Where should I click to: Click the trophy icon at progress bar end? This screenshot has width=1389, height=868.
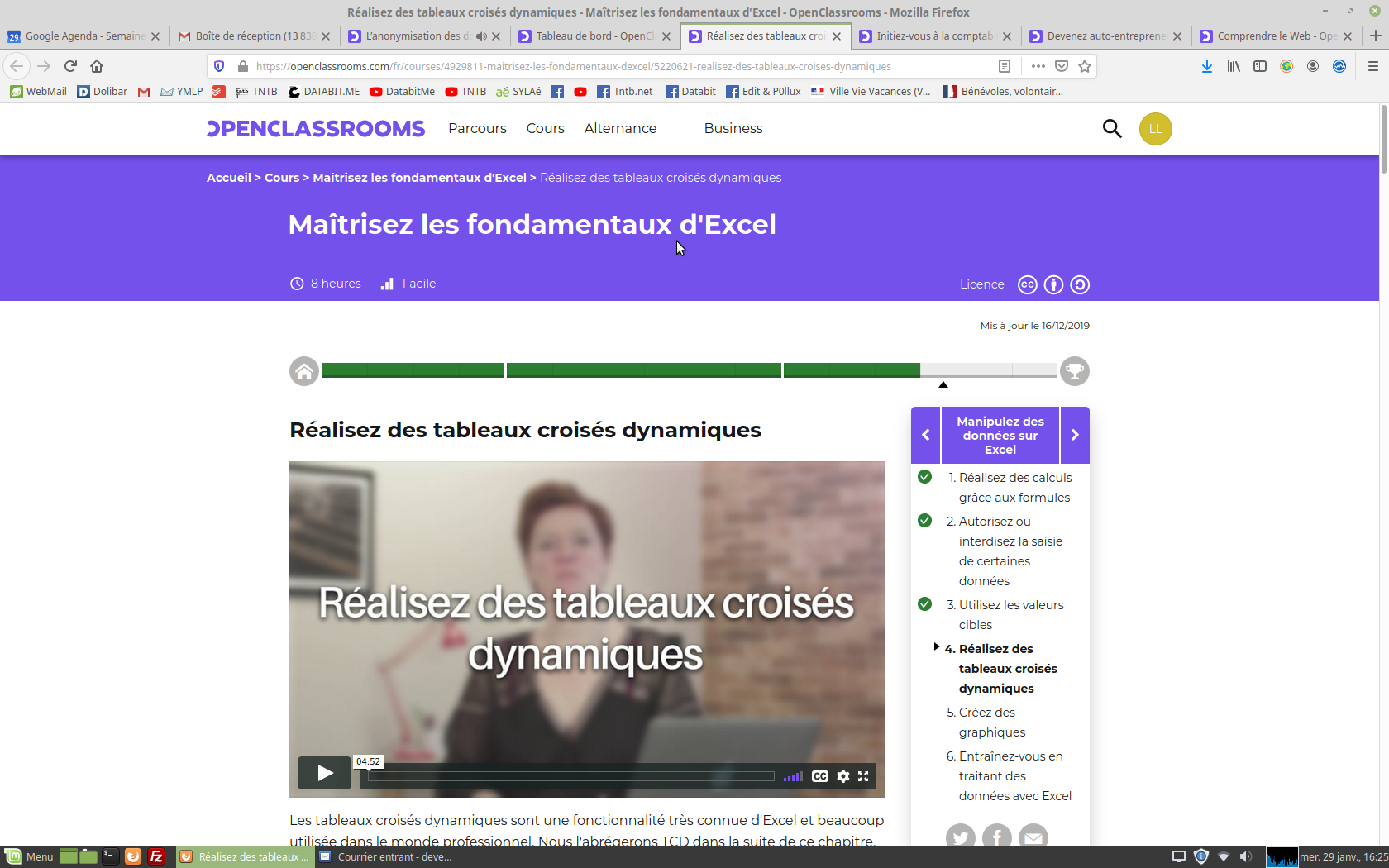point(1074,371)
